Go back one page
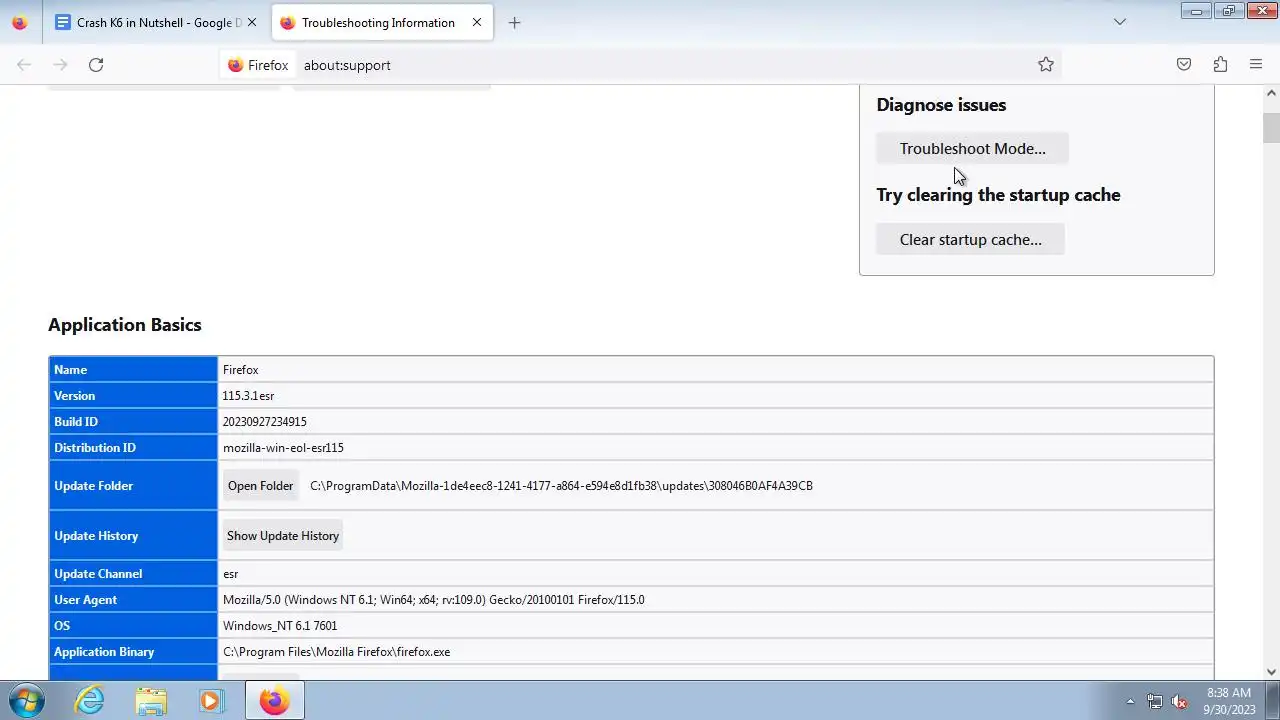1280x720 pixels. click(x=24, y=65)
